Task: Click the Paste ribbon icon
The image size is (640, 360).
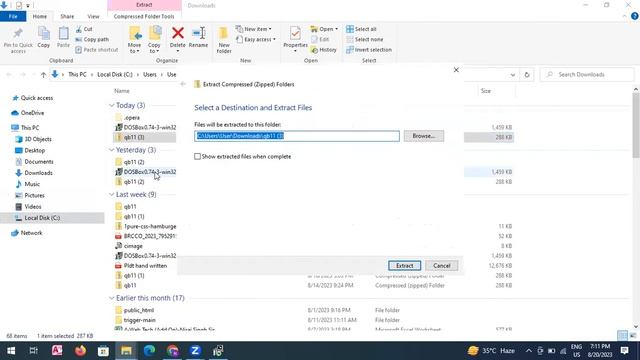Action: (x=63, y=33)
